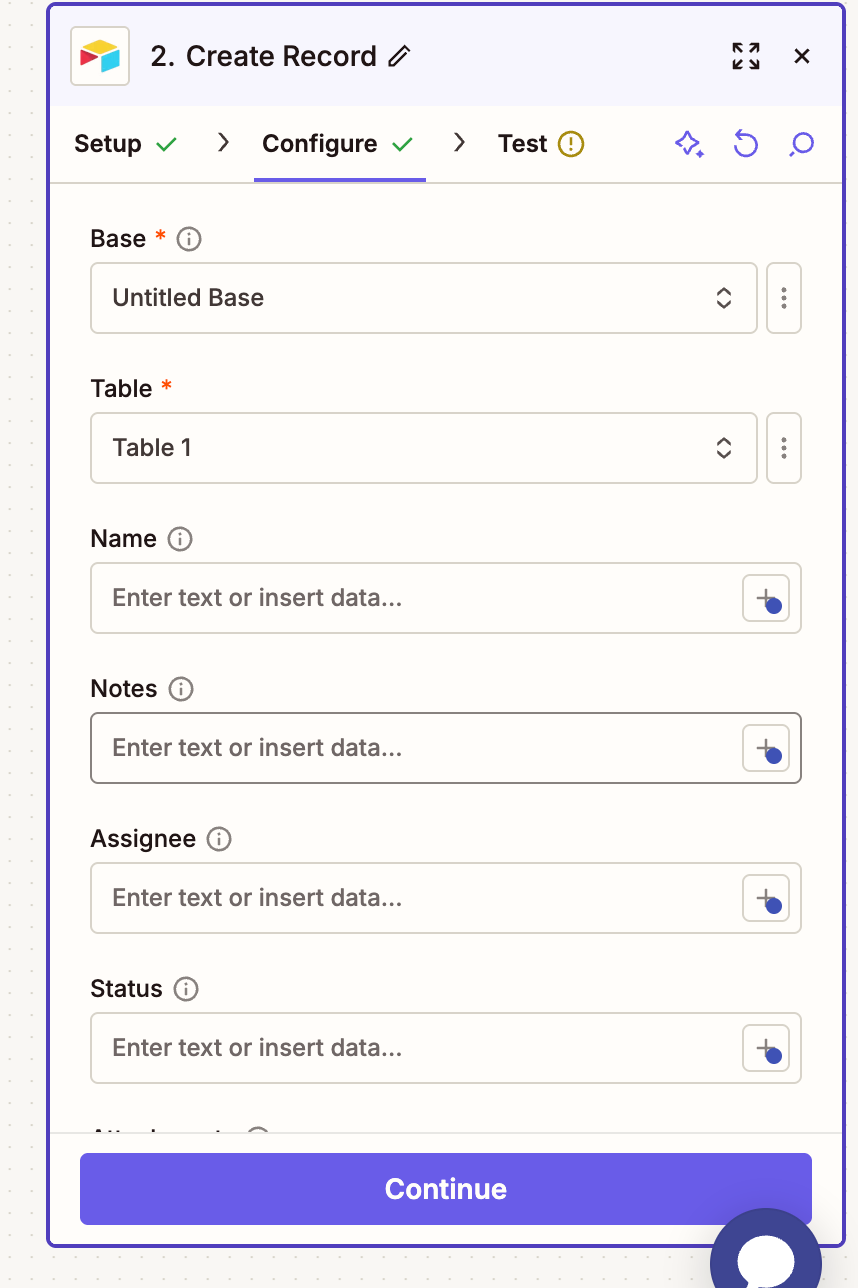This screenshot has width=858, height=1288.
Task: Insert data into the Status field using the plus button
Action: [x=765, y=1048]
